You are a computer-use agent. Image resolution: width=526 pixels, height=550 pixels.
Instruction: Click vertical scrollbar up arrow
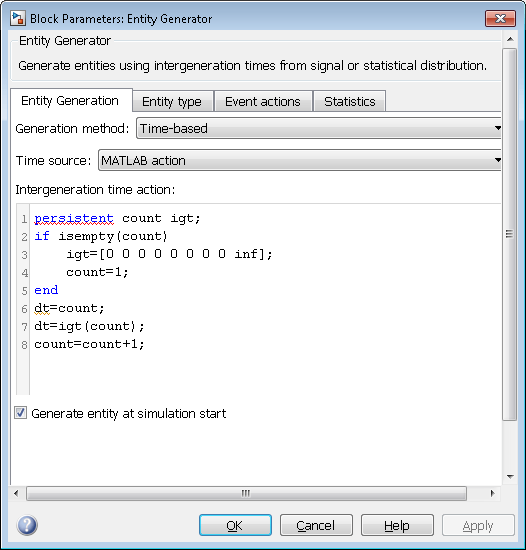pyautogui.click(x=510, y=39)
